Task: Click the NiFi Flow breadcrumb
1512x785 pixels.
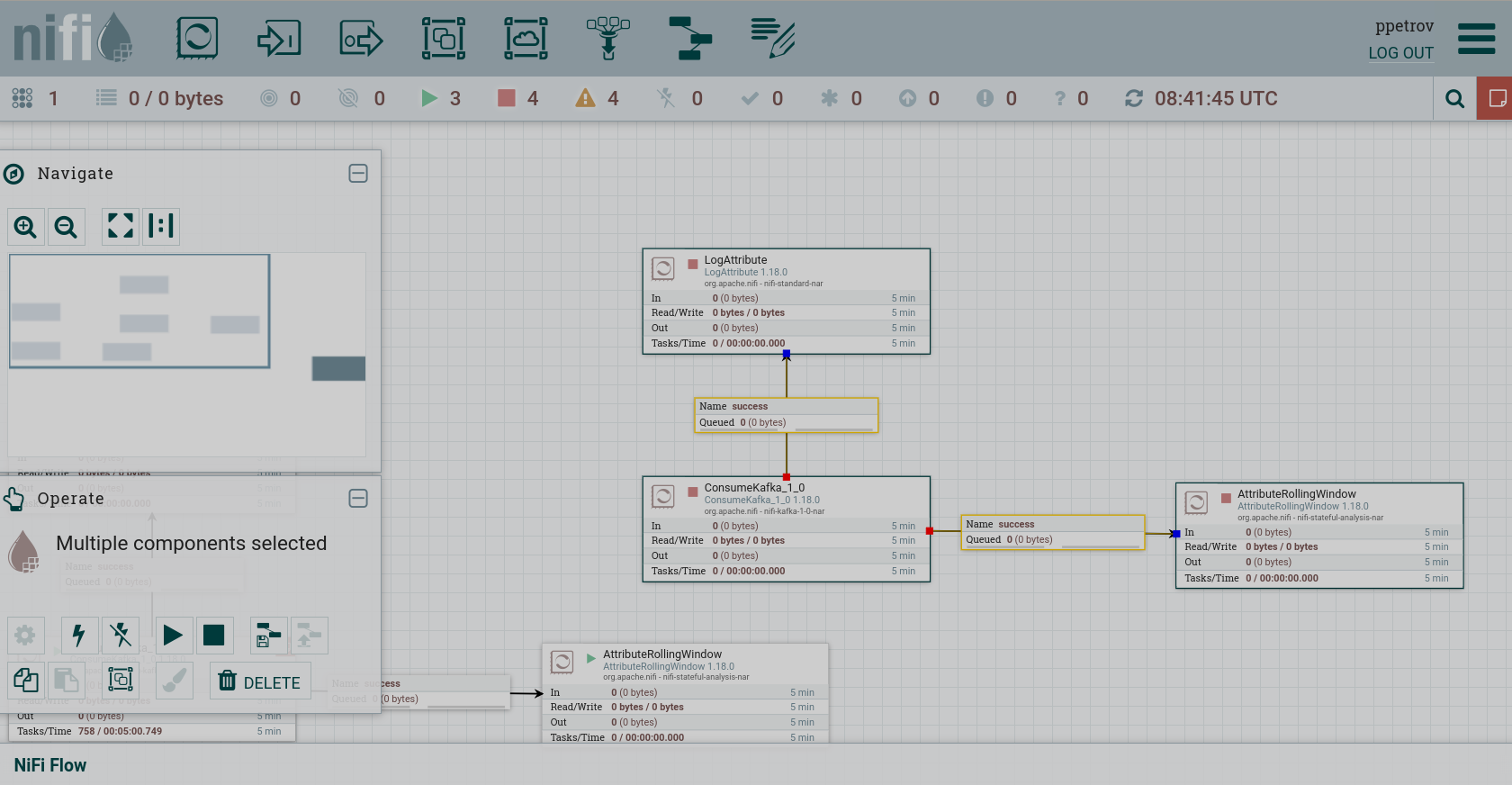Action: 50,765
